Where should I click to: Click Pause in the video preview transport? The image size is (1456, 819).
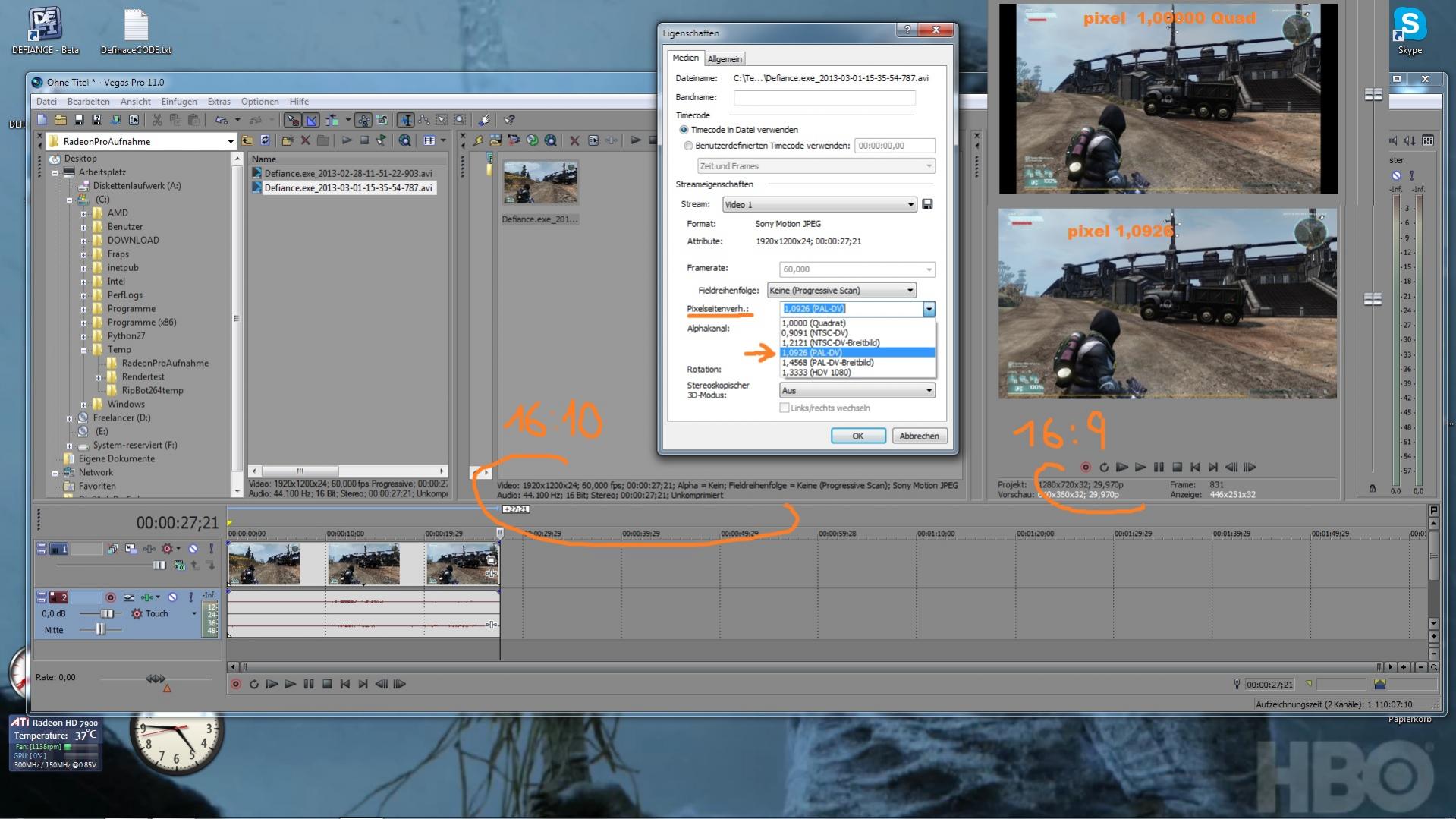(x=1159, y=468)
